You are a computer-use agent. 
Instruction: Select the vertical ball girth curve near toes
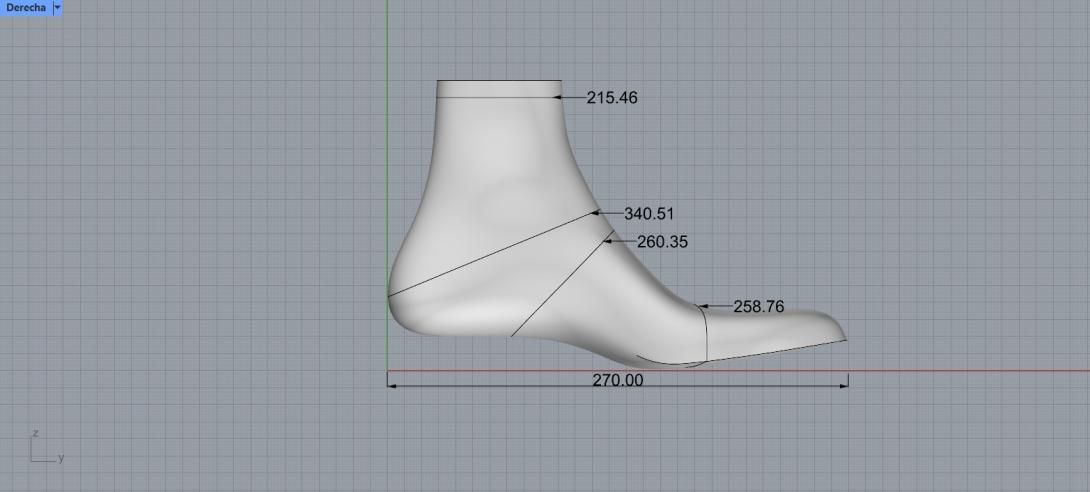pos(707,335)
